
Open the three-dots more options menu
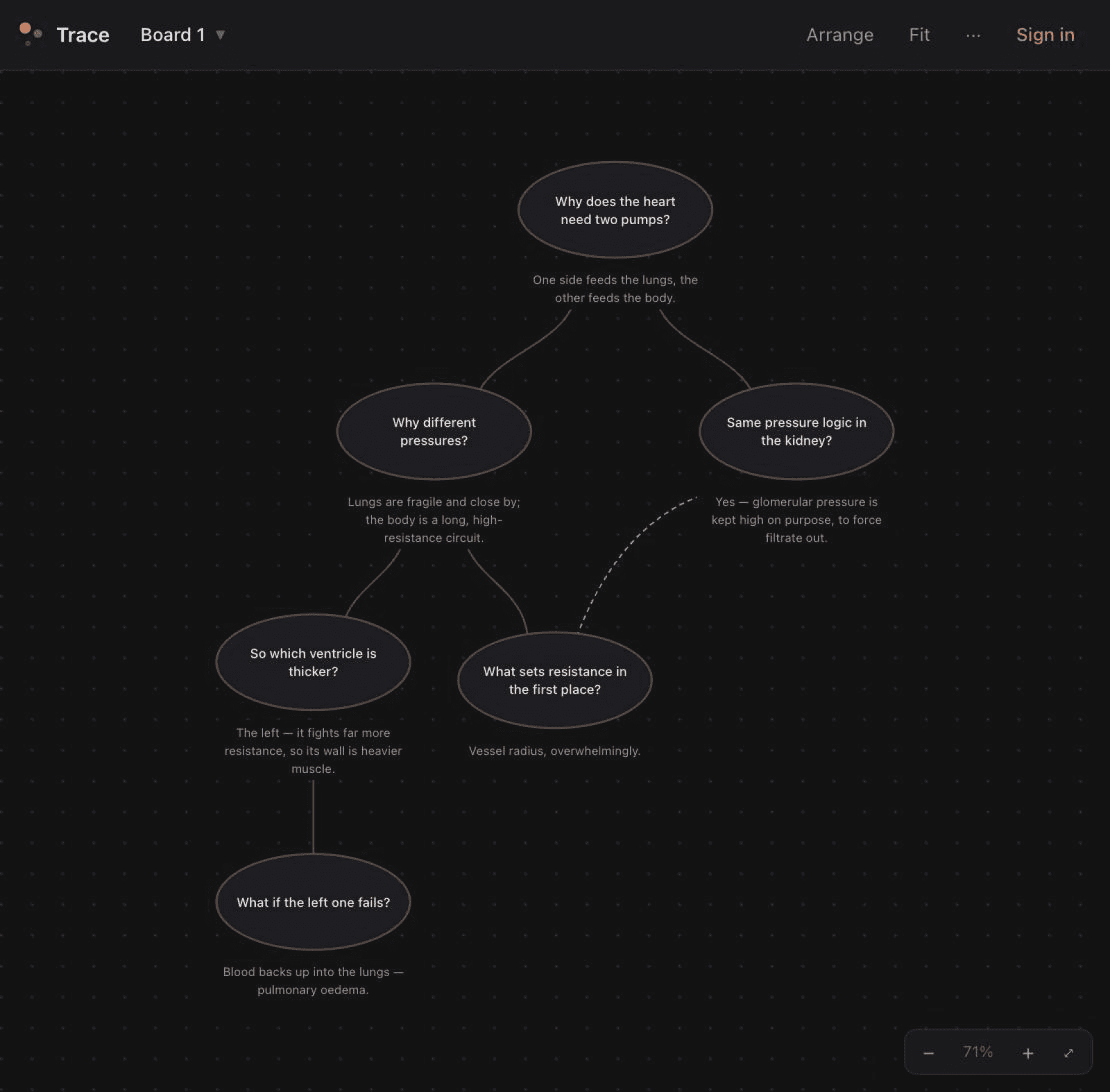coord(973,35)
